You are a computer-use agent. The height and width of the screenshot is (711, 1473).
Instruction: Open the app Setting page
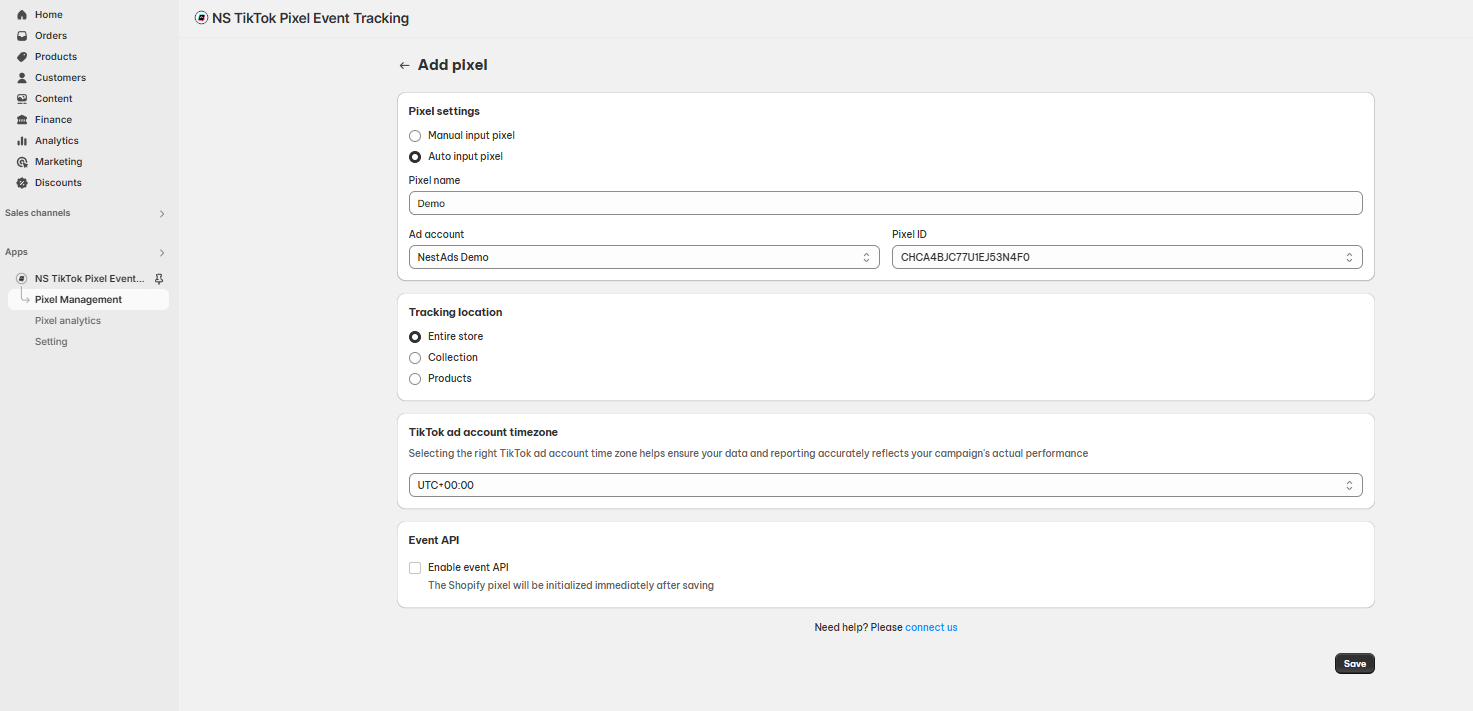click(51, 342)
